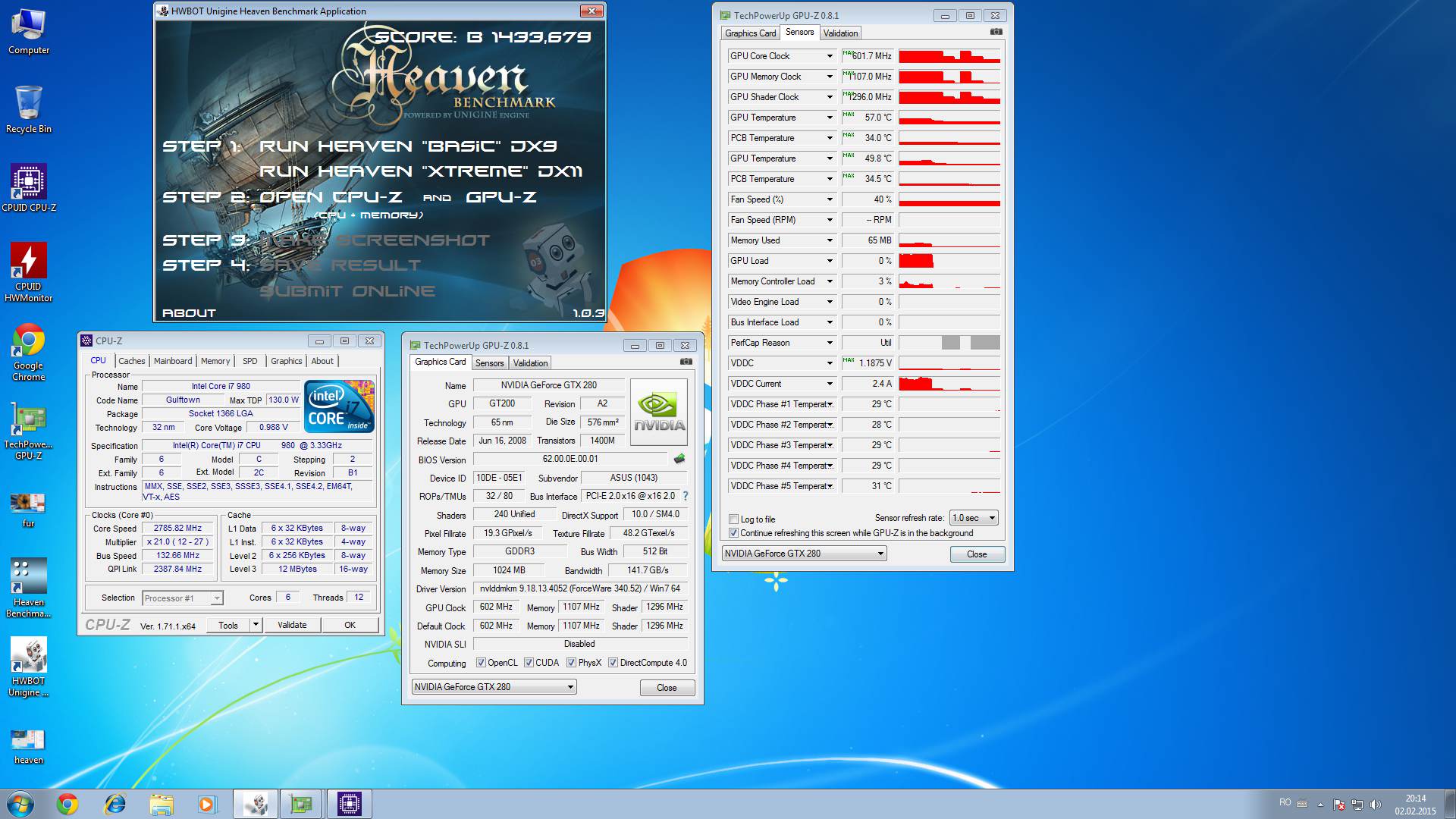Image resolution: width=1456 pixels, height=819 pixels.
Task: Click Close in GPU-Z Graphics Card window
Action: [667, 688]
